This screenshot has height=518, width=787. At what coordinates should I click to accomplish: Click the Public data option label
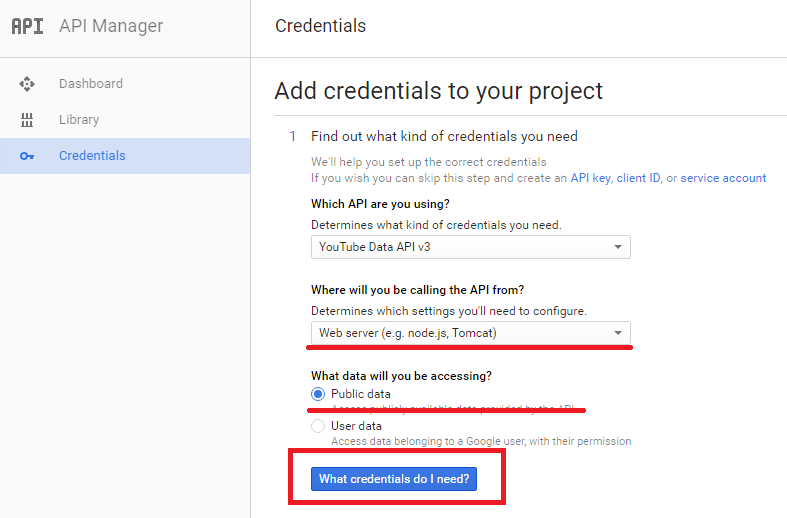point(361,394)
